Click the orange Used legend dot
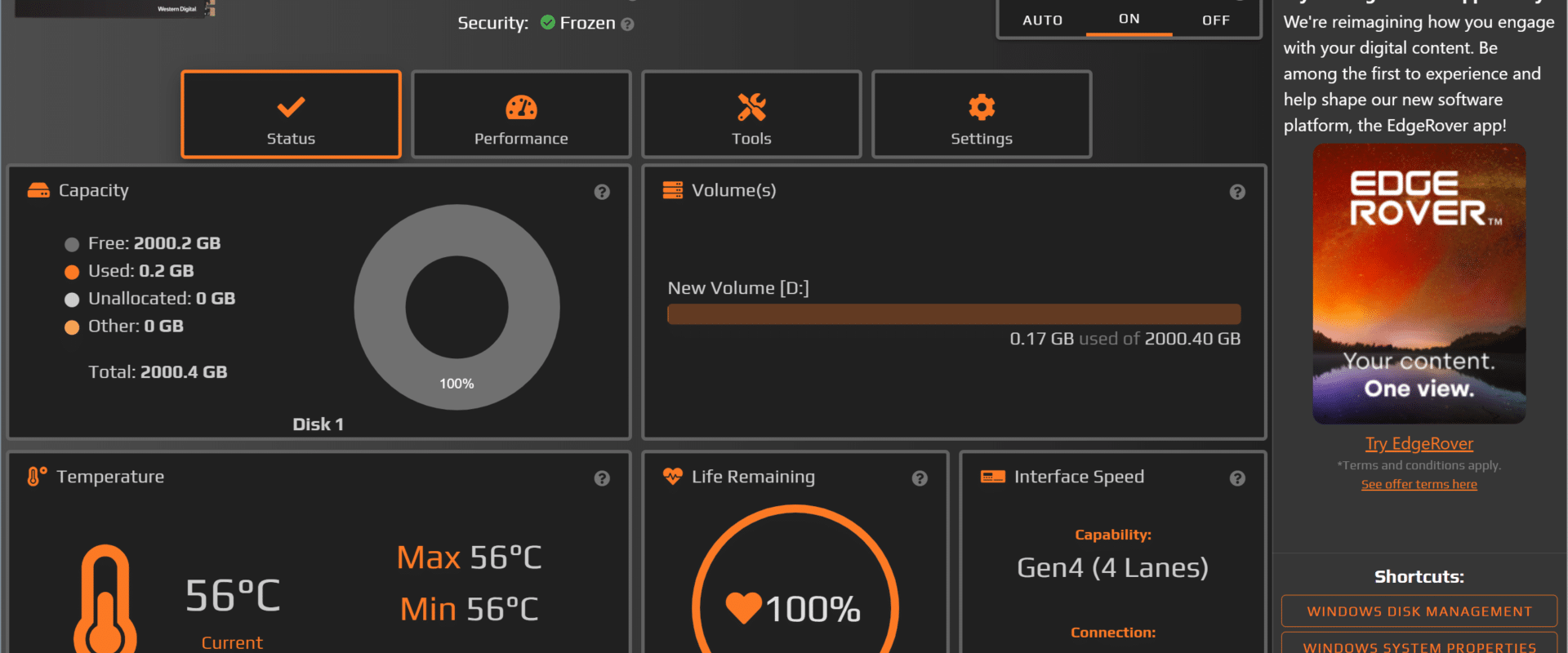Screen dimensions: 1568x653 (x=72, y=272)
